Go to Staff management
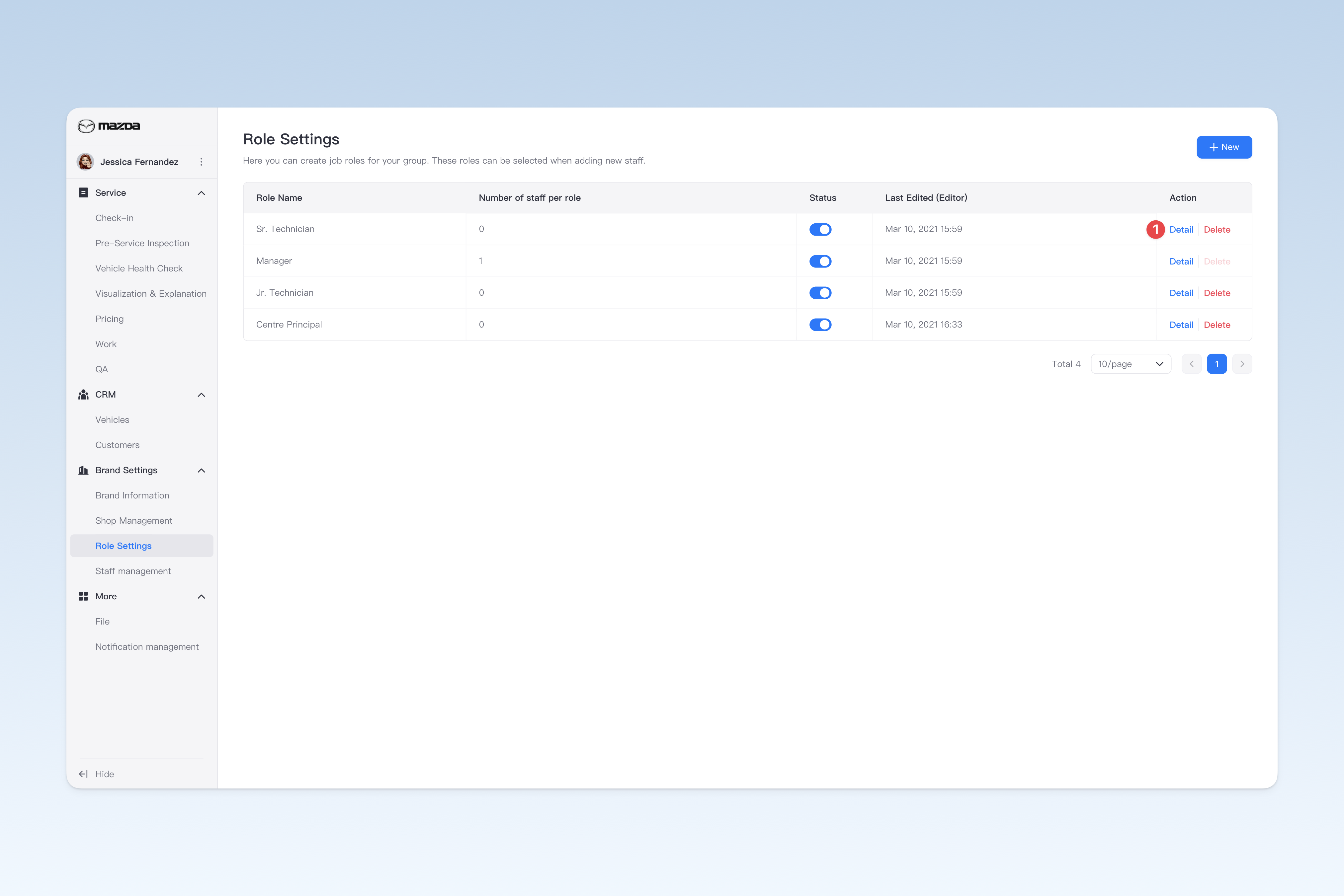The width and height of the screenshot is (1344, 896). [x=133, y=571]
